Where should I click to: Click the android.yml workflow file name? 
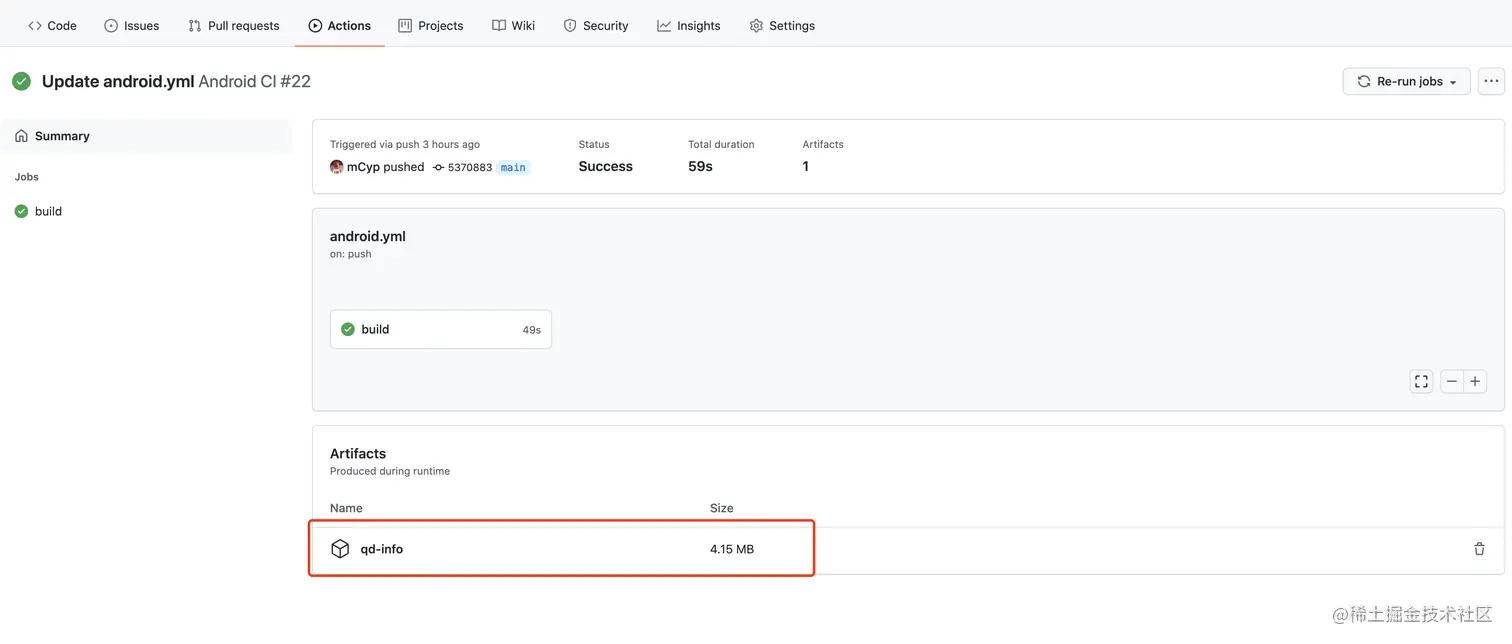pos(368,237)
